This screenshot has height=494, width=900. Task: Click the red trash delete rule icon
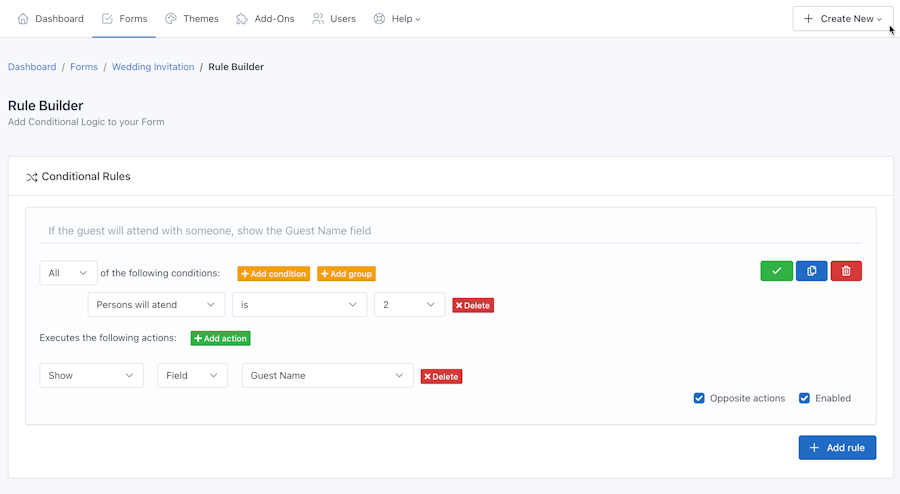click(x=846, y=271)
